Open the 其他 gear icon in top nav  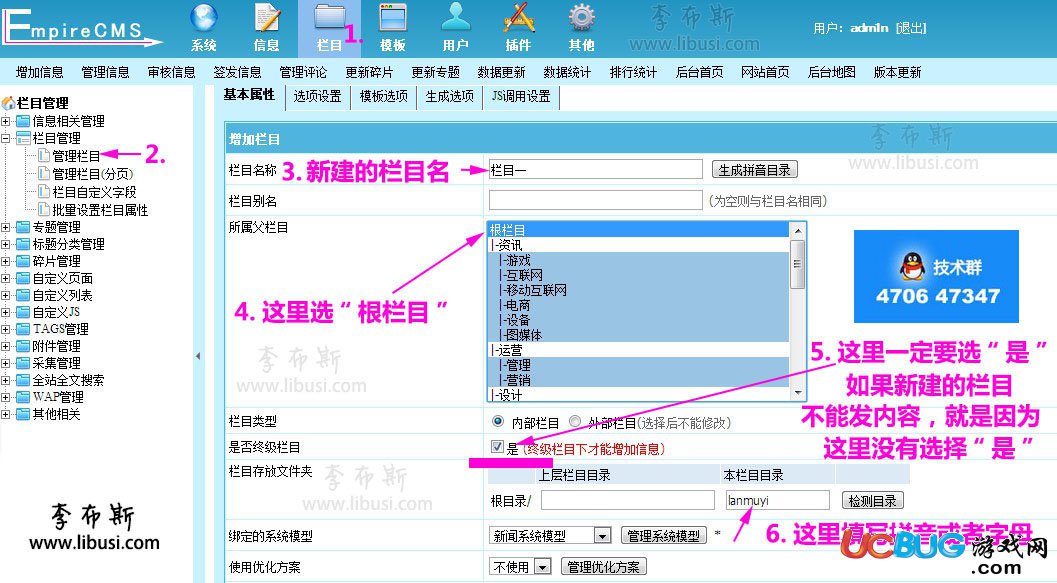581,18
